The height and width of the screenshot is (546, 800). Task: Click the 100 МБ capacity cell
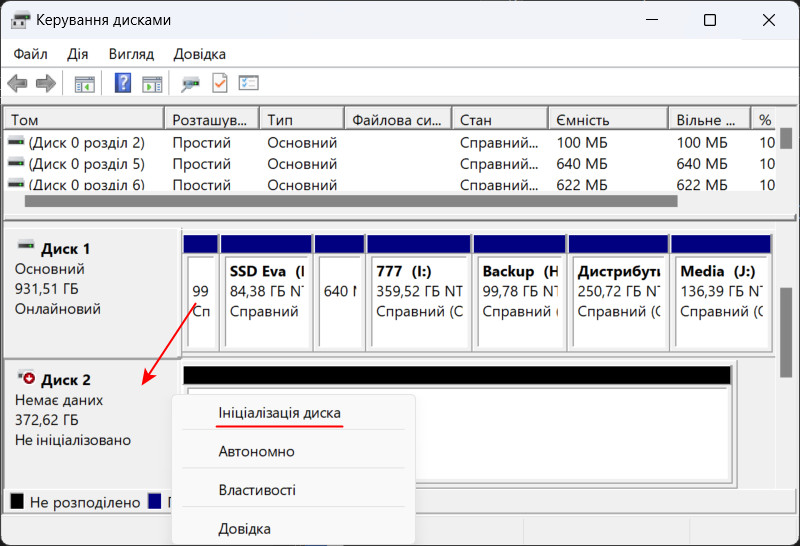[582, 142]
